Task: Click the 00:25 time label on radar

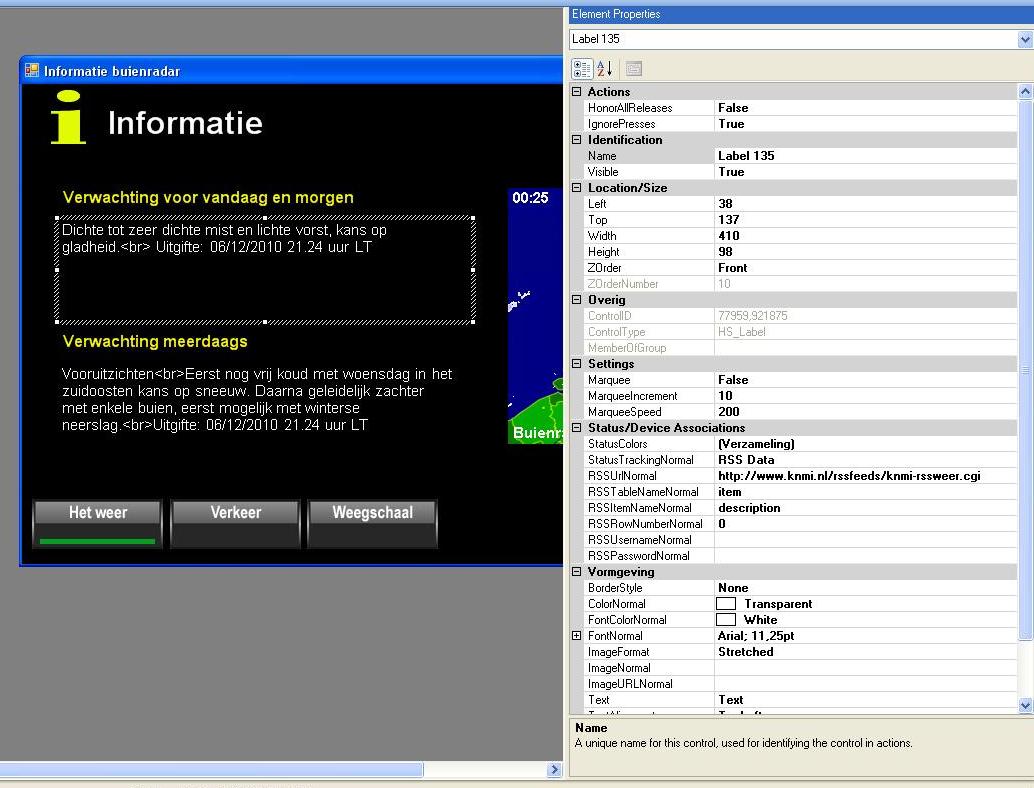Action: (x=530, y=198)
